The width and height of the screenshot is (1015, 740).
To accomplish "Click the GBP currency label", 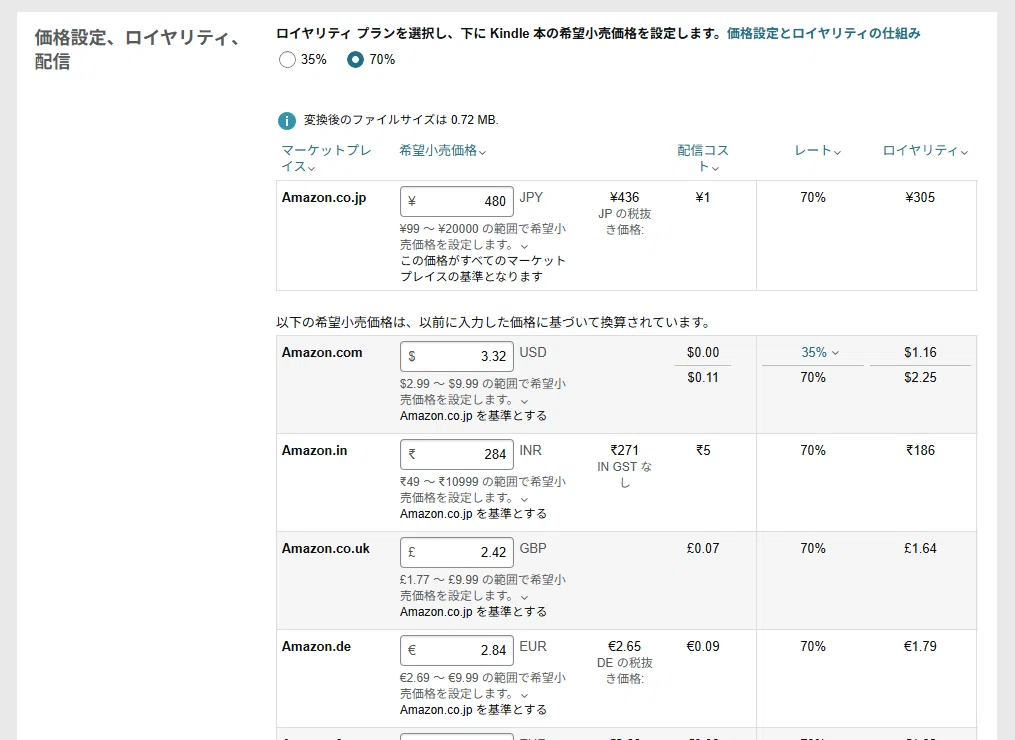I will click(533, 548).
